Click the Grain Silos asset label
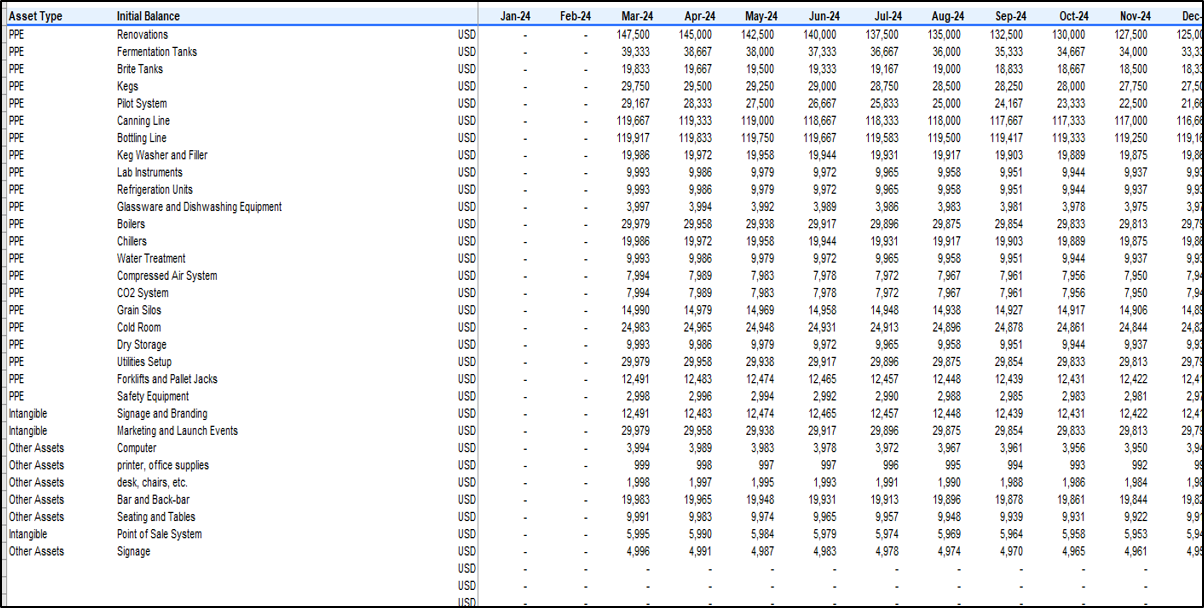Viewport: 1204px width, 608px height. (x=139, y=310)
